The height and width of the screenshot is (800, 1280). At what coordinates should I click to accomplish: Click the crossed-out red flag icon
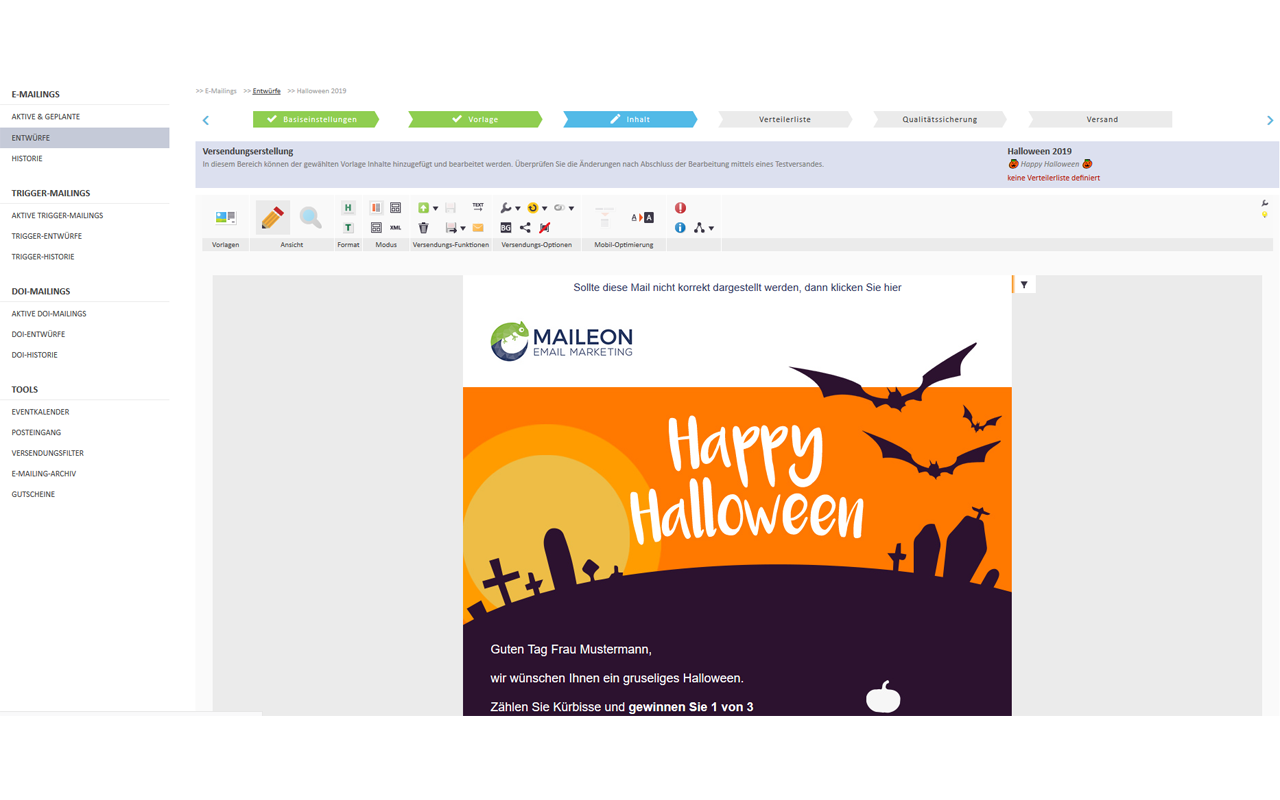point(545,228)
